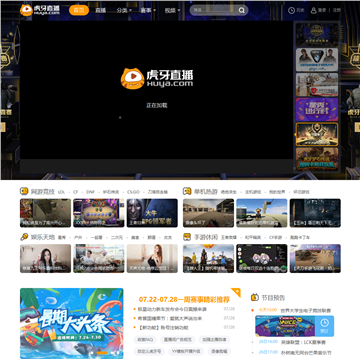Click the 注册 register link
Screen dimensions: 360x360
(x=337, y=10)
